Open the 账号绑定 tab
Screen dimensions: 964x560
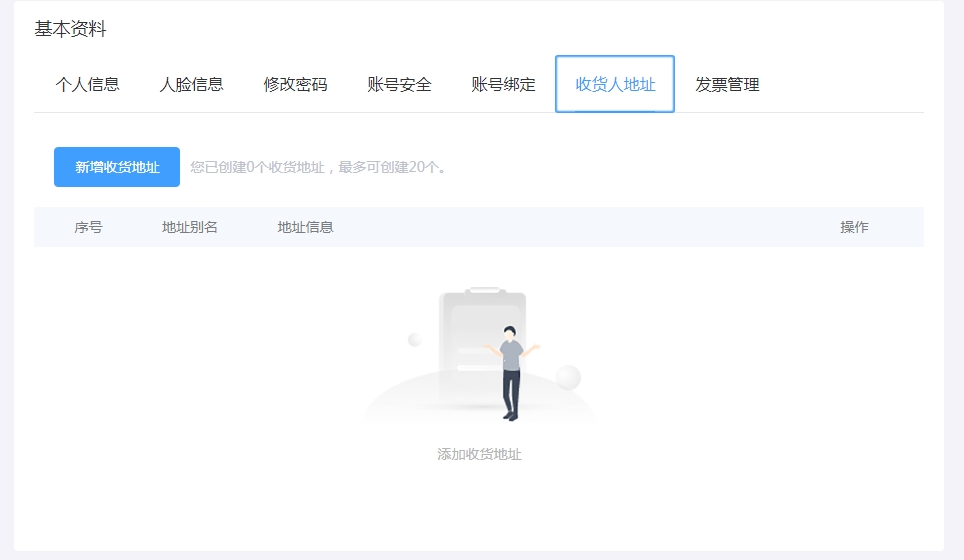tap(503, 84)
